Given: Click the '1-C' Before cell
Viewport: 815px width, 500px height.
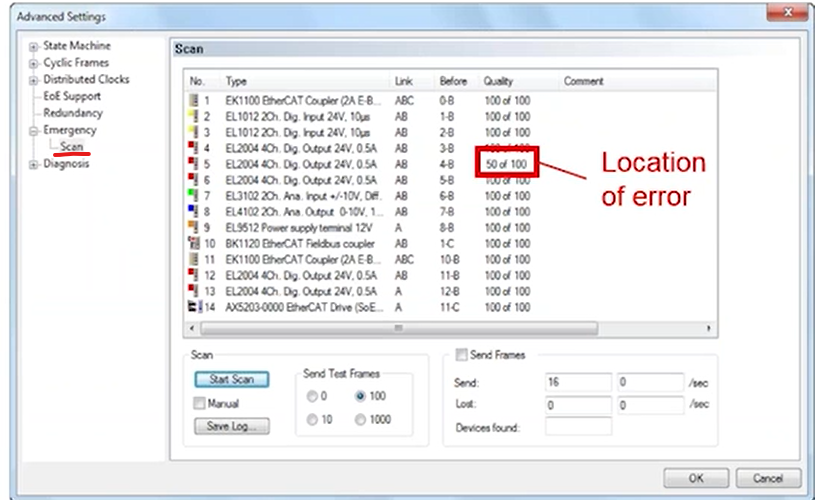Looking at the screenshot, I should pyautogui.click(x=447, y=243).
